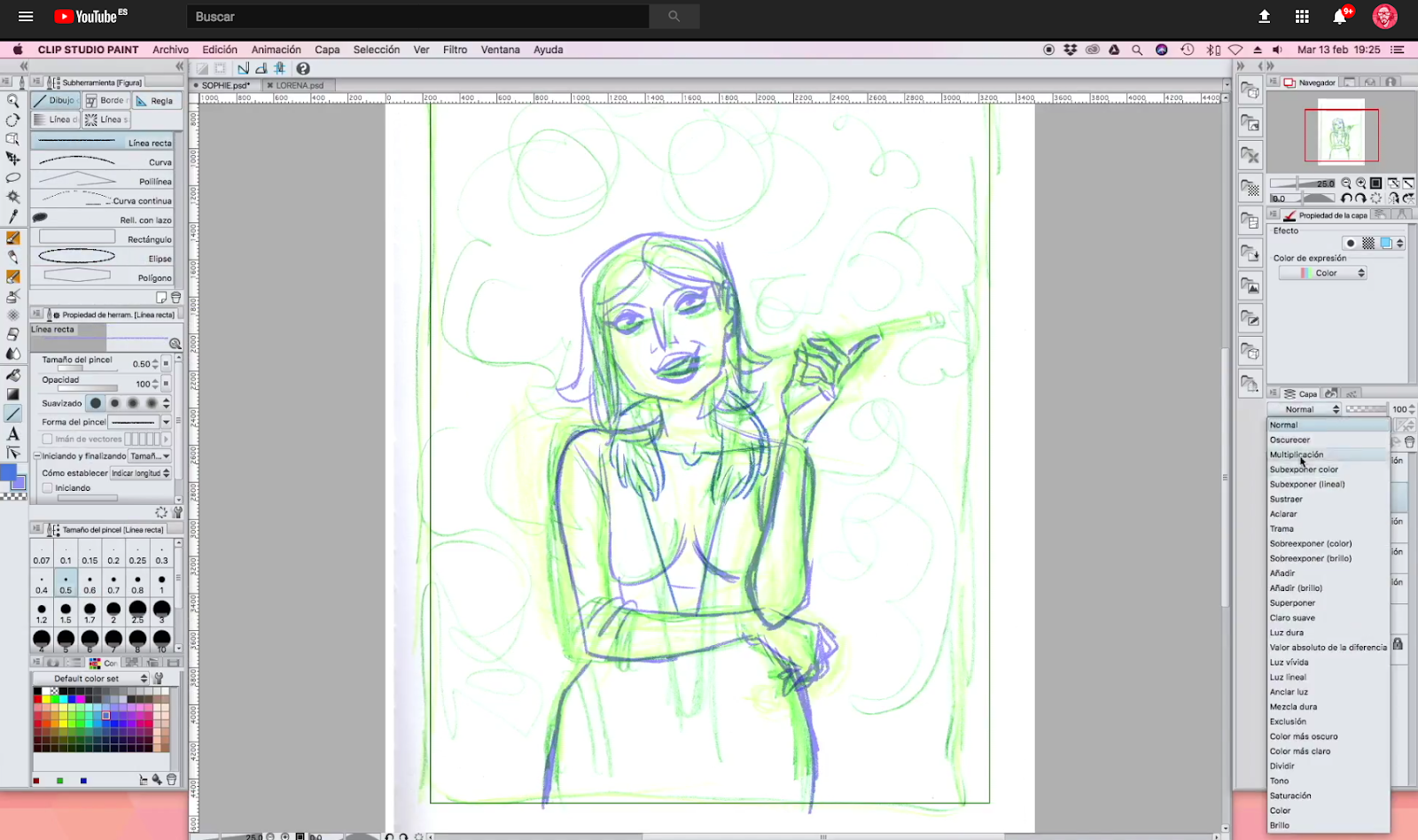The image size is (1418, 840).
Task: Select the Figure line tool in the toolbox
Action: pyautogui.click(x=12, y=414)
